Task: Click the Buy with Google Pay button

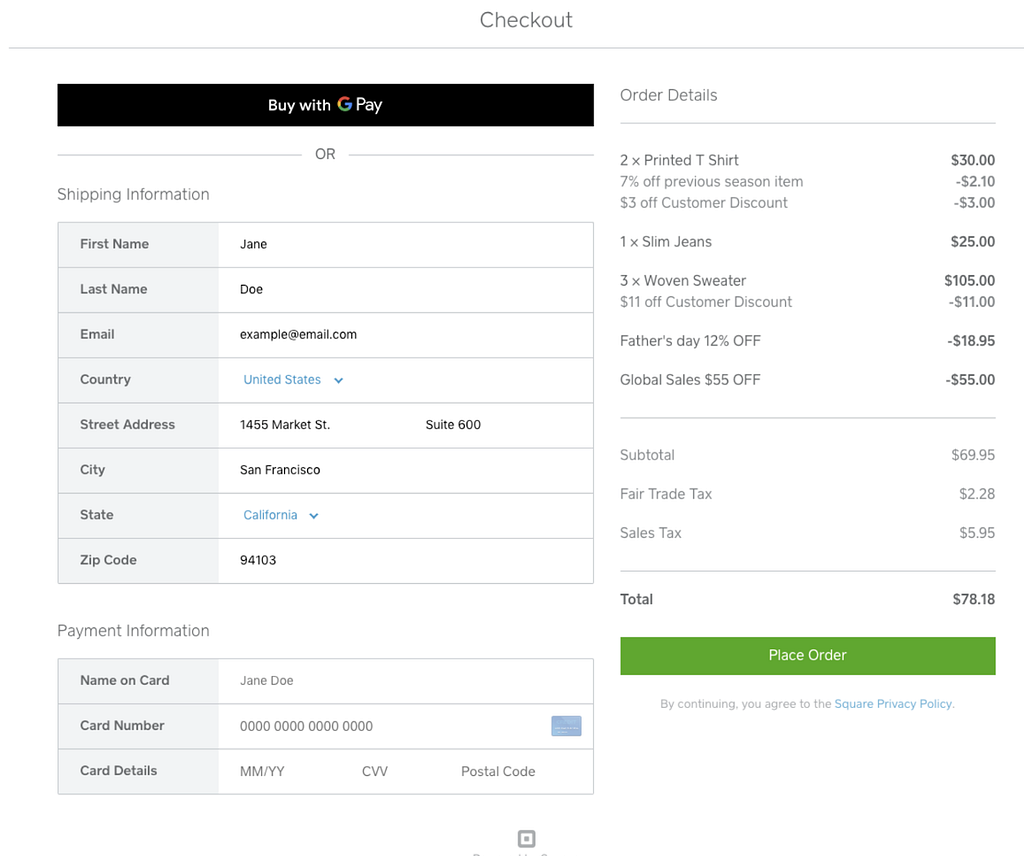Action: (325, 104)
